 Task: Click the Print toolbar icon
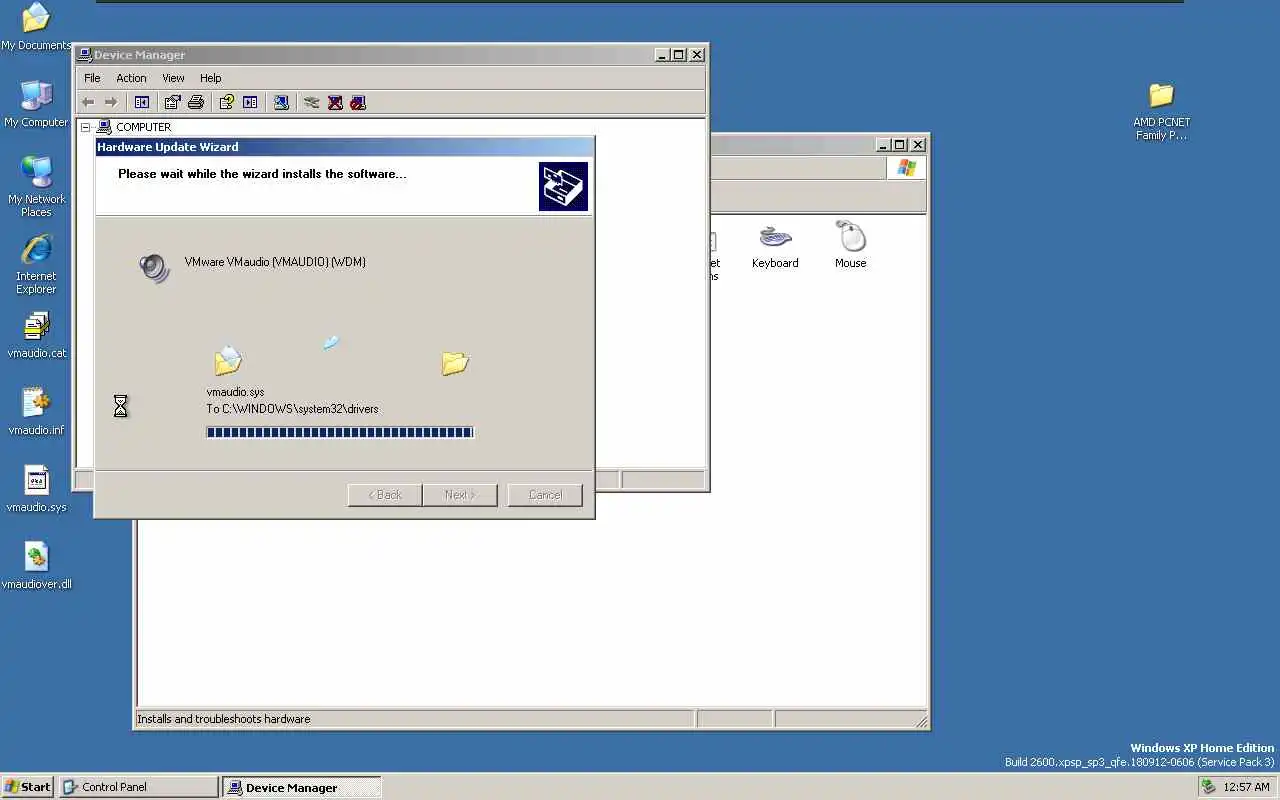click(x=196, y=102)
